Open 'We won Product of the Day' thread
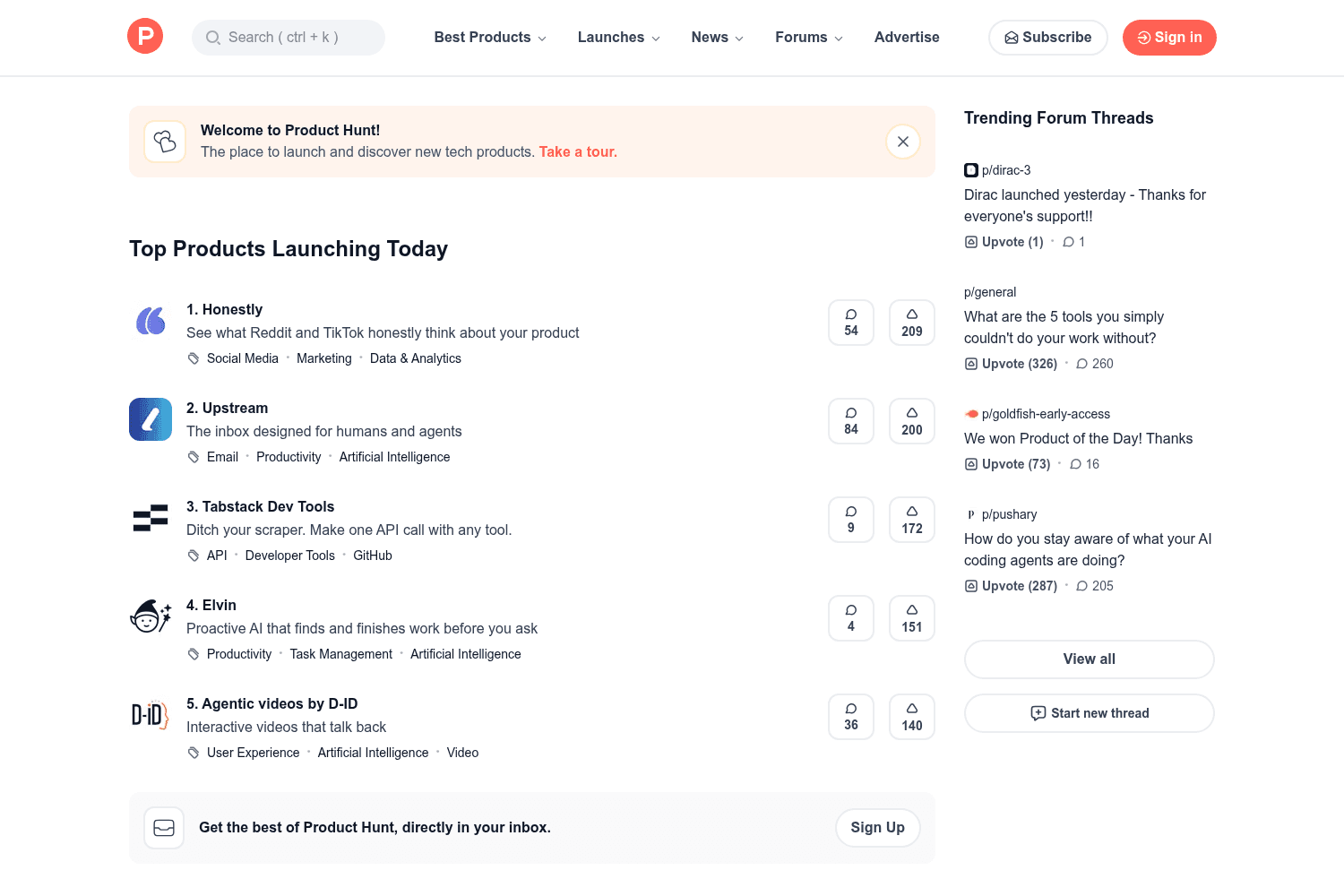Viewport: 1344px width, 896px height. coord(1079,439)
